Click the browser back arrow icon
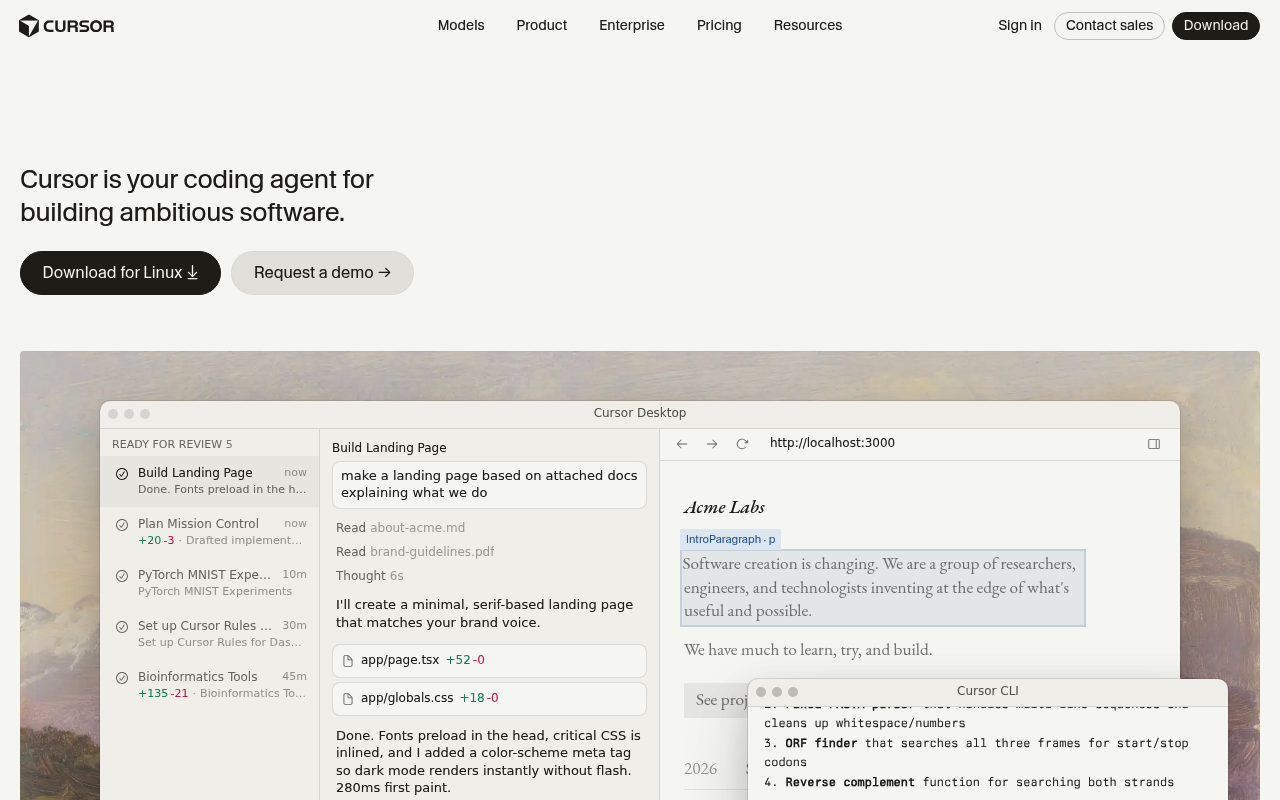 682,444
